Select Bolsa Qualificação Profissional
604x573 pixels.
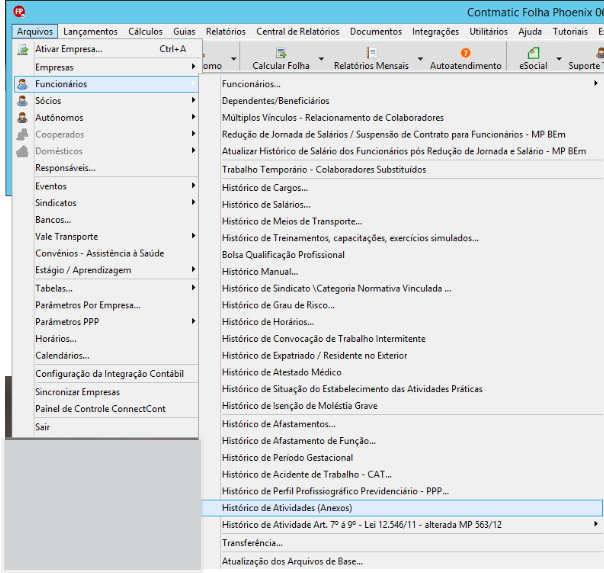pos(402,255)
